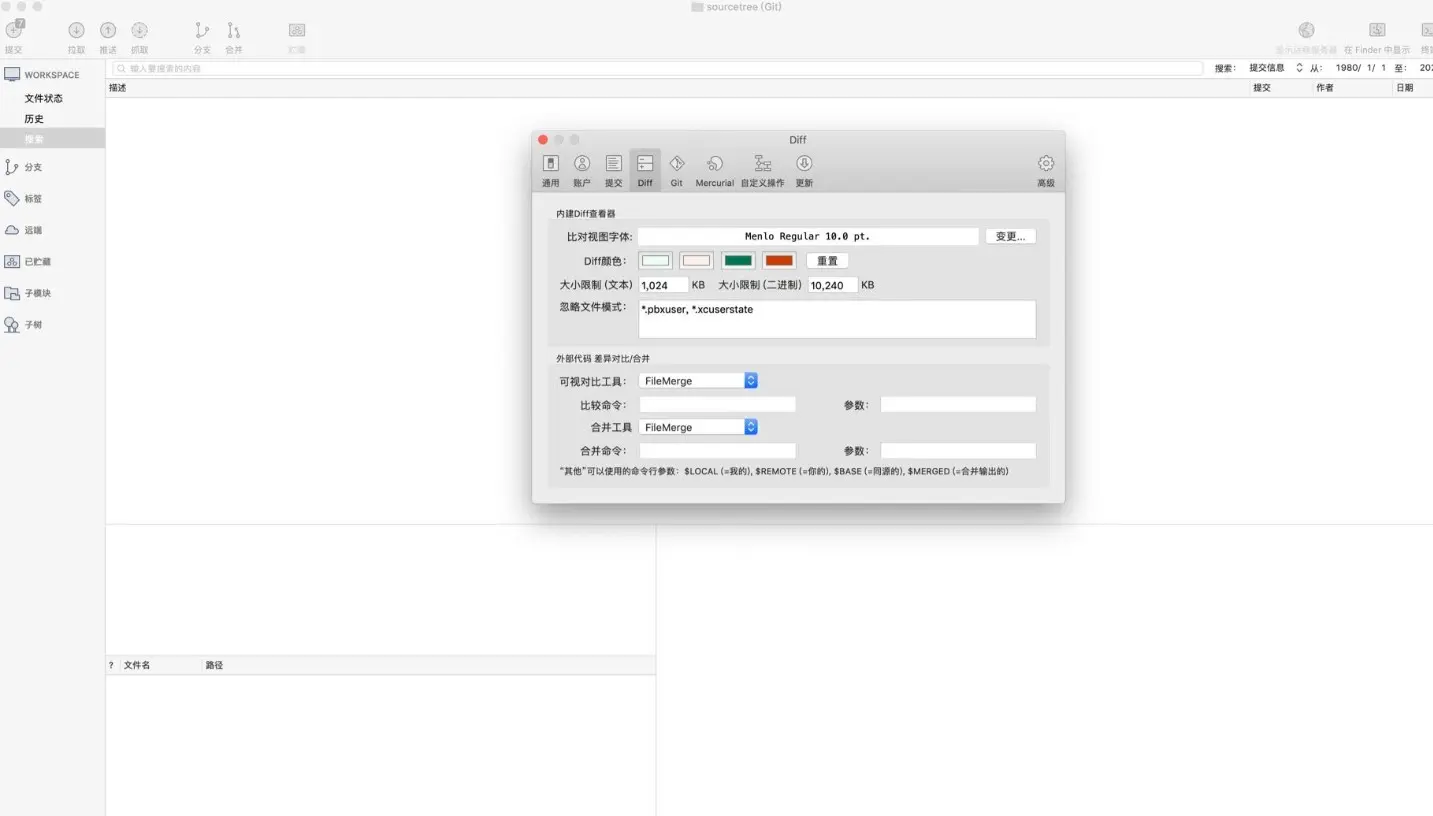Open 提交 commit preferences tab in dialog

[x=613, y=170]
